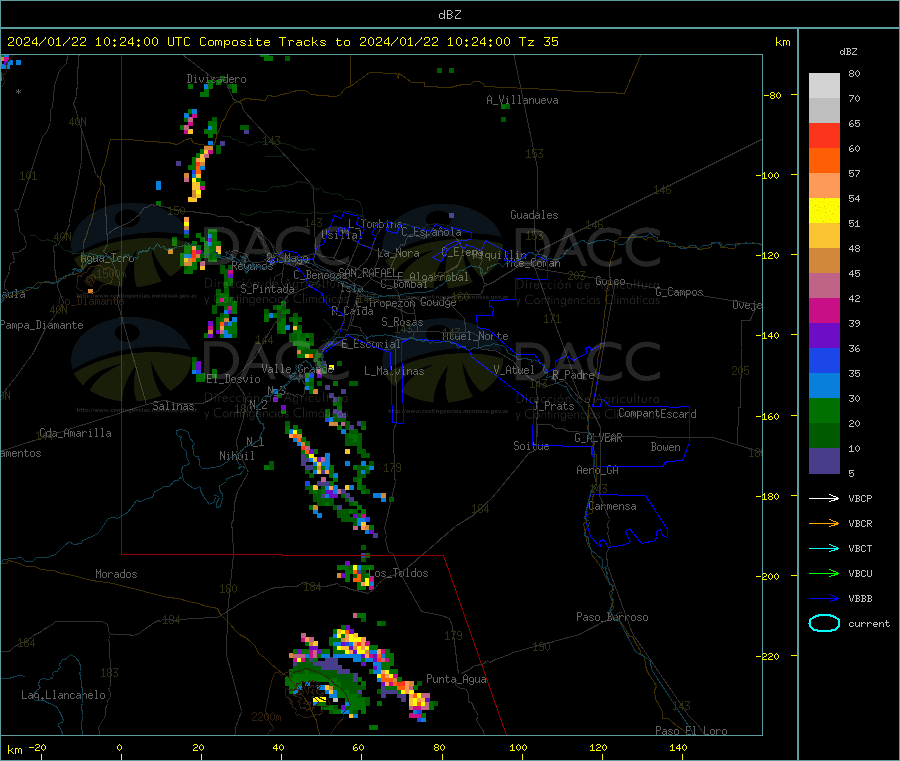Click the Composite Tracks timestamp header text

click(283, 42)
